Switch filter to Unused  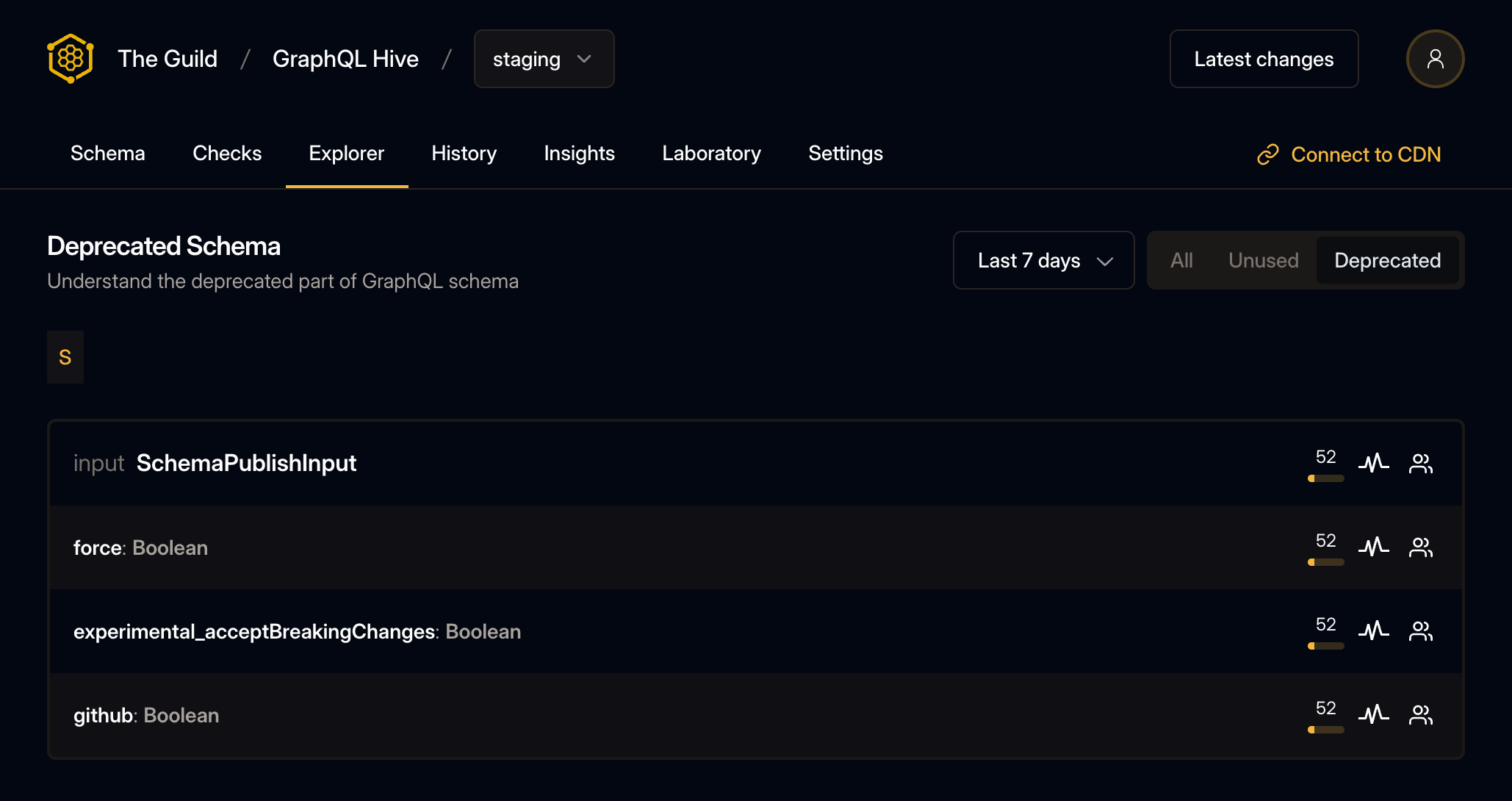click(x=1263, y=260)
